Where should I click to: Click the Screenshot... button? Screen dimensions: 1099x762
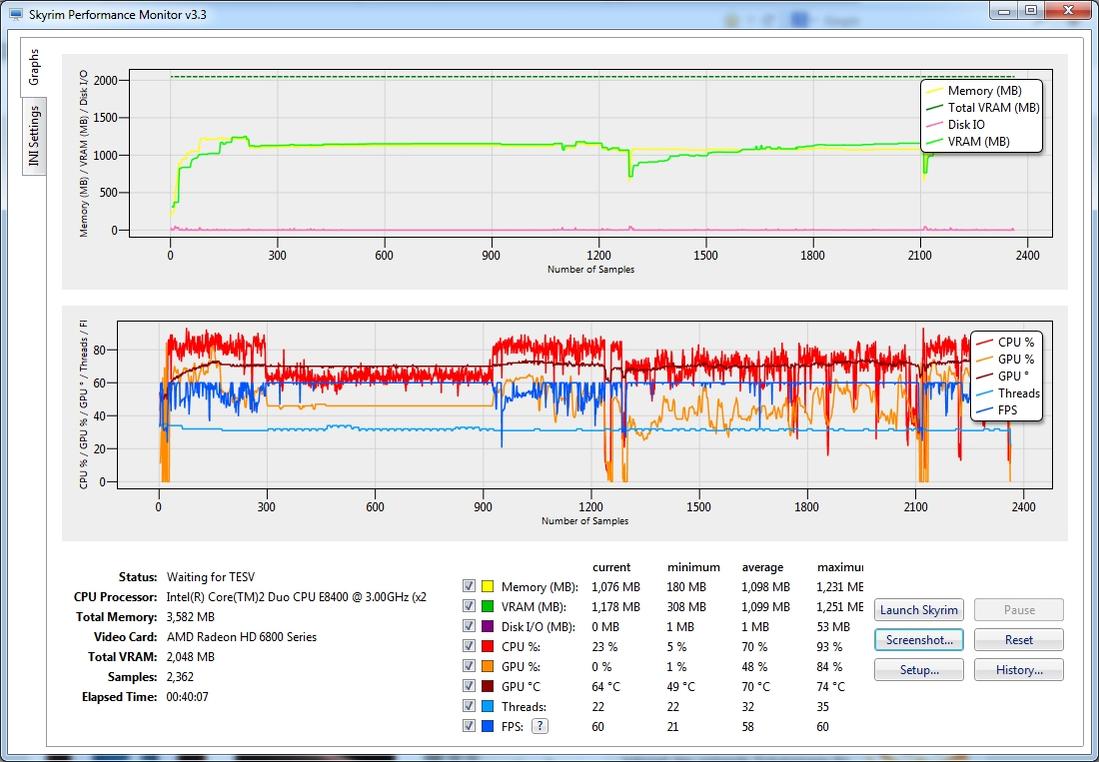click(x=919, y=640)
